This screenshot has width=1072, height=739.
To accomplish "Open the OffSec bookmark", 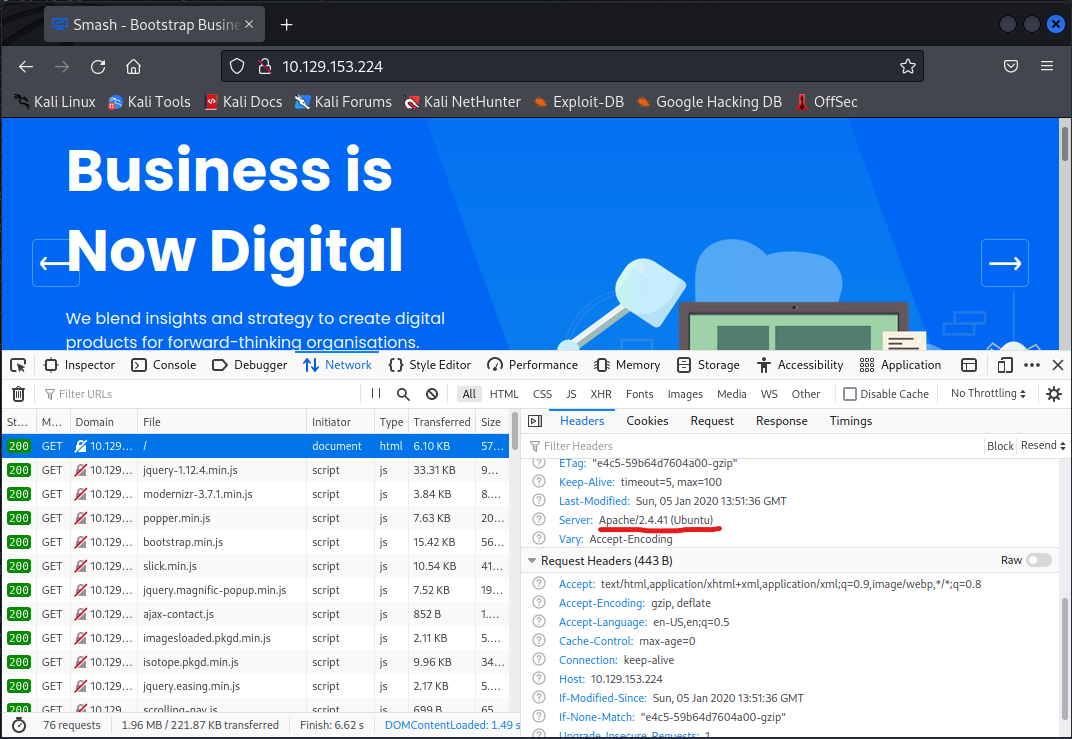I will (x=827, y=102).
